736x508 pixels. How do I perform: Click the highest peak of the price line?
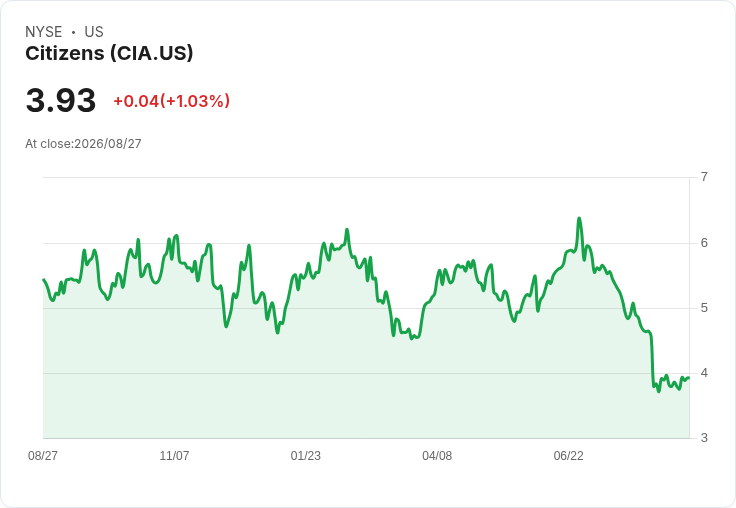click(579, 218)
